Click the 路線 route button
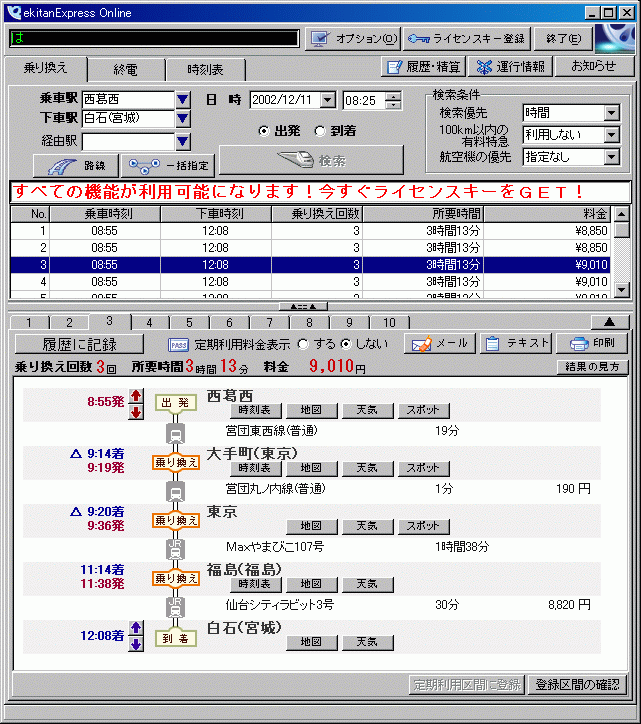641x724 pixels. click(x=76, y=166)
